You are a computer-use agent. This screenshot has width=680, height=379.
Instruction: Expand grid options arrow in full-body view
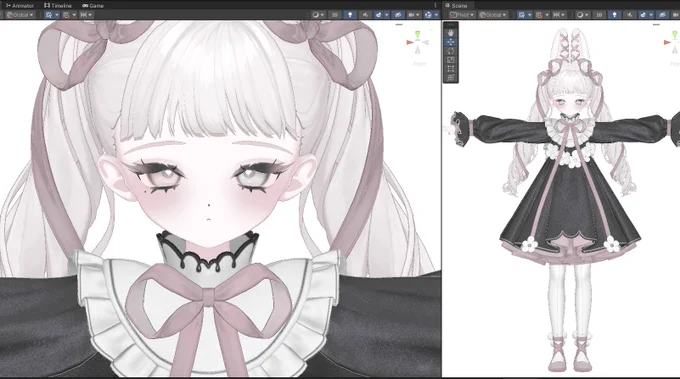pos(530,15)
